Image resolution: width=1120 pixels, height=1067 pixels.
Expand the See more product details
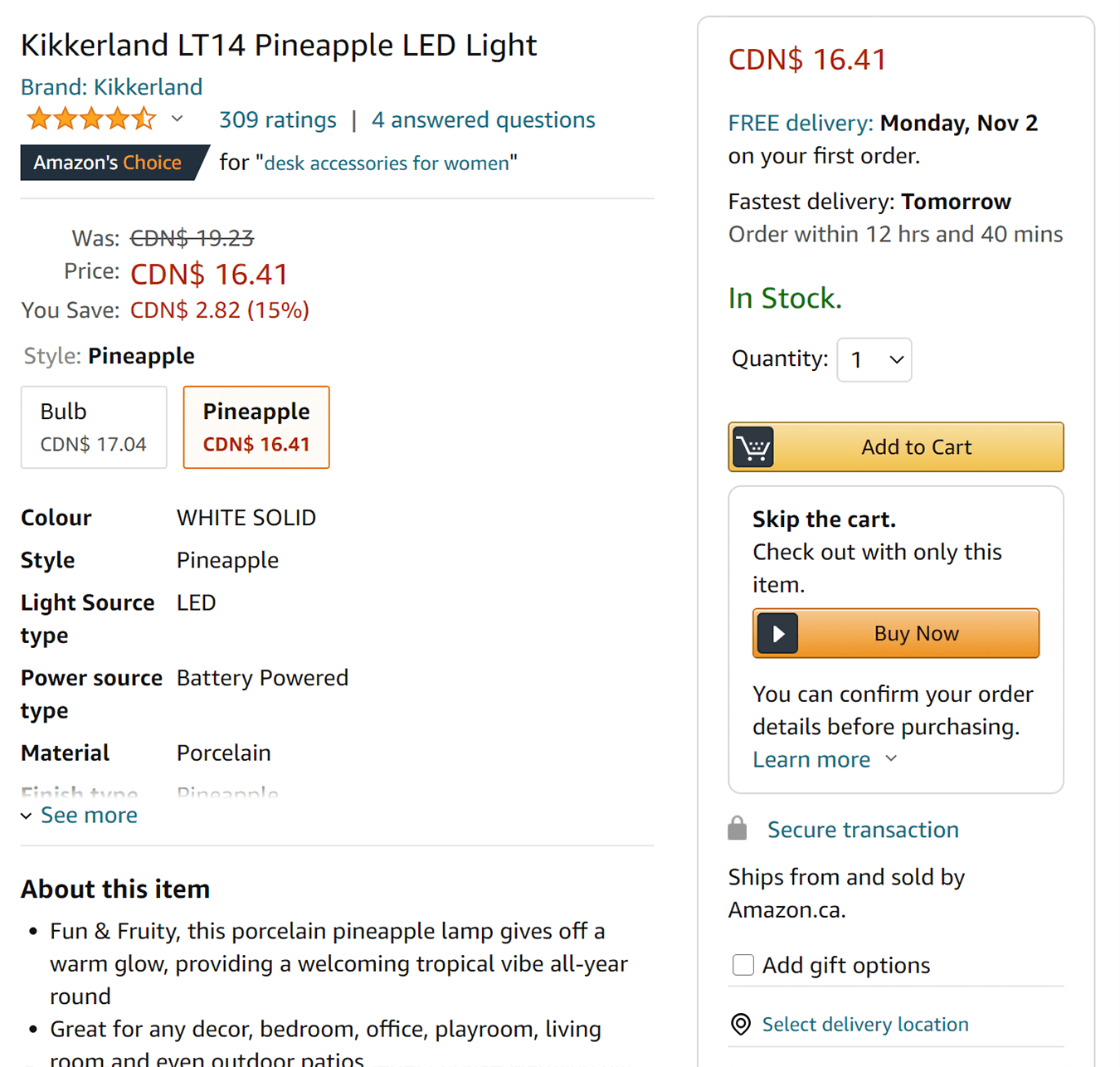click(80, 815)
